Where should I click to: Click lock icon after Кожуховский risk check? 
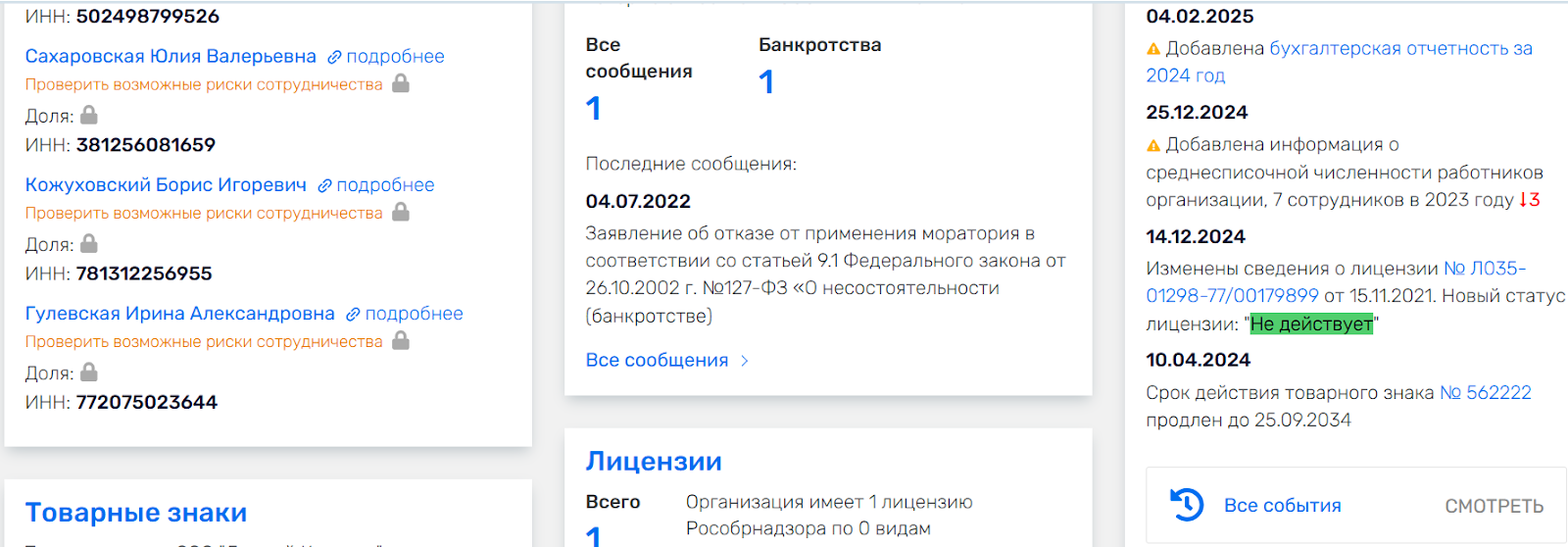click(x=400, y=212)
